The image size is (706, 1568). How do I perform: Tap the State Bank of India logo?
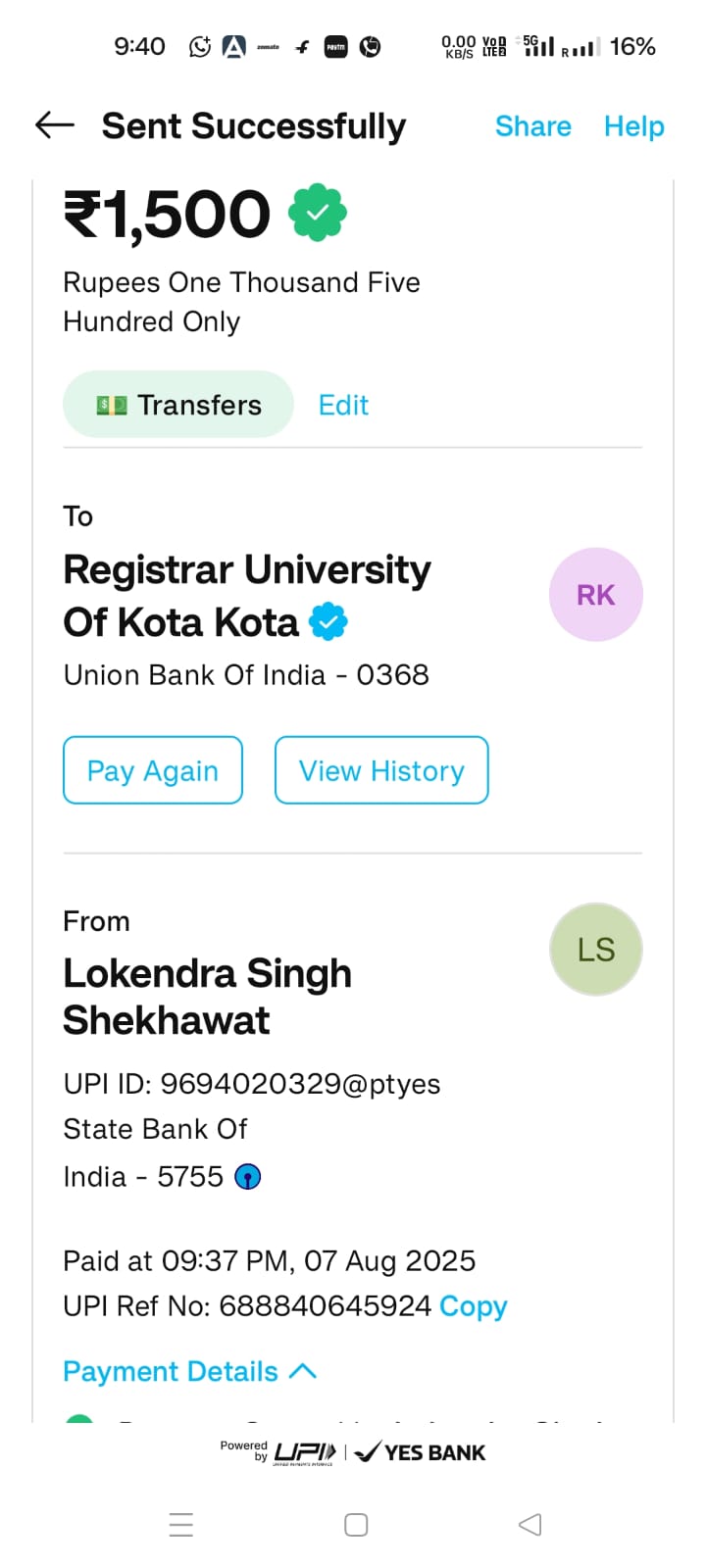(248, 1177)
